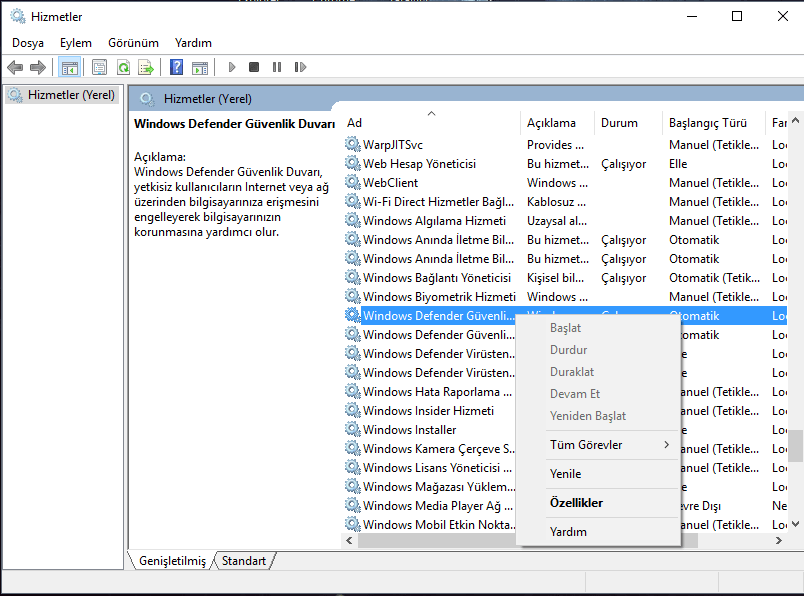Click the Pause Service toolbar icon
The width and height of the screenshot is (807, 596).
[x=277, y=67]
